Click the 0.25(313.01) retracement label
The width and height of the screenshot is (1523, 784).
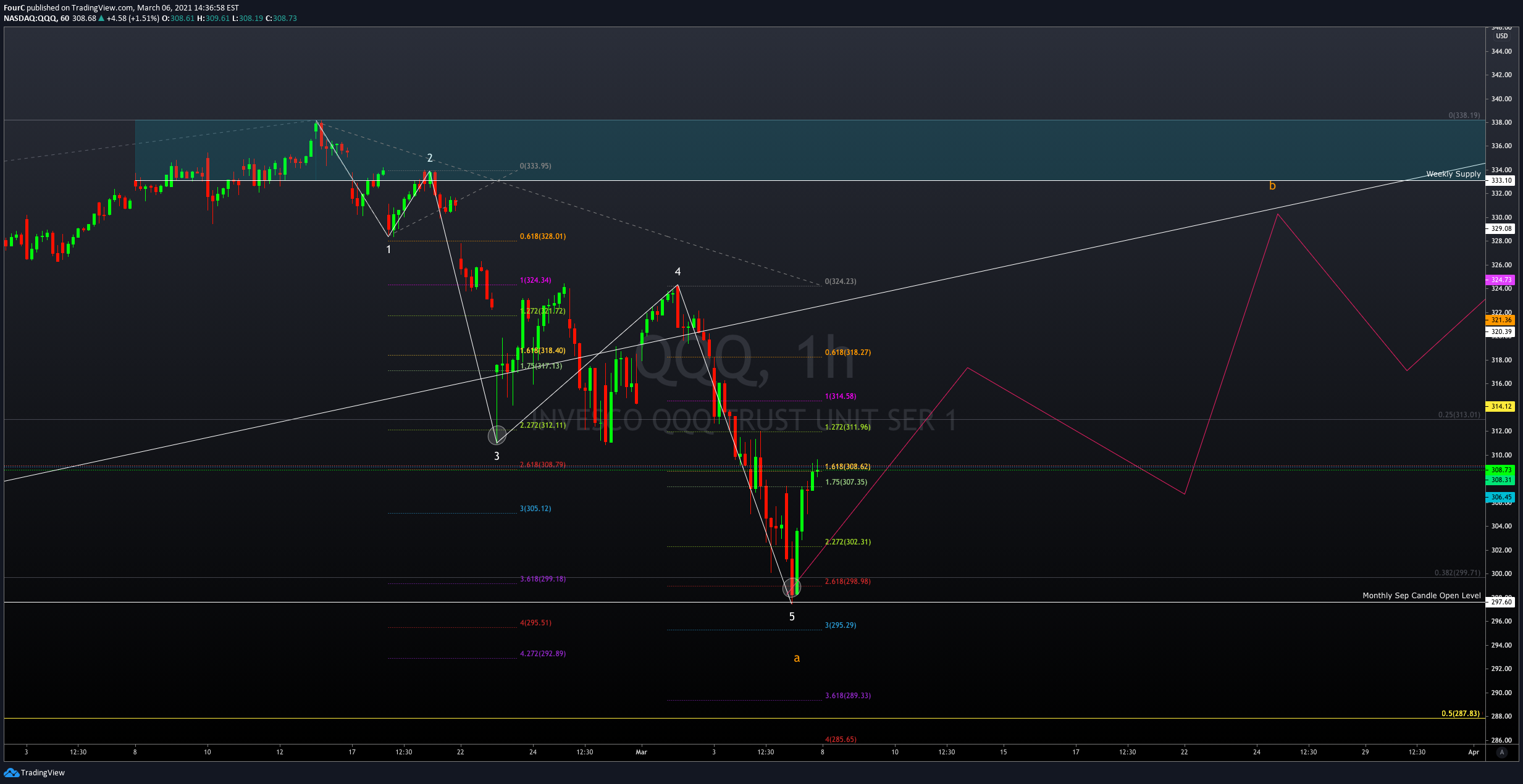[x=1459, y=415]
